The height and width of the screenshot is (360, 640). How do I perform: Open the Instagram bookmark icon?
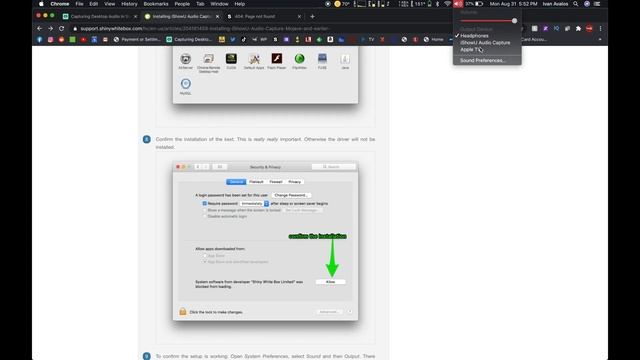coord(50,40)
